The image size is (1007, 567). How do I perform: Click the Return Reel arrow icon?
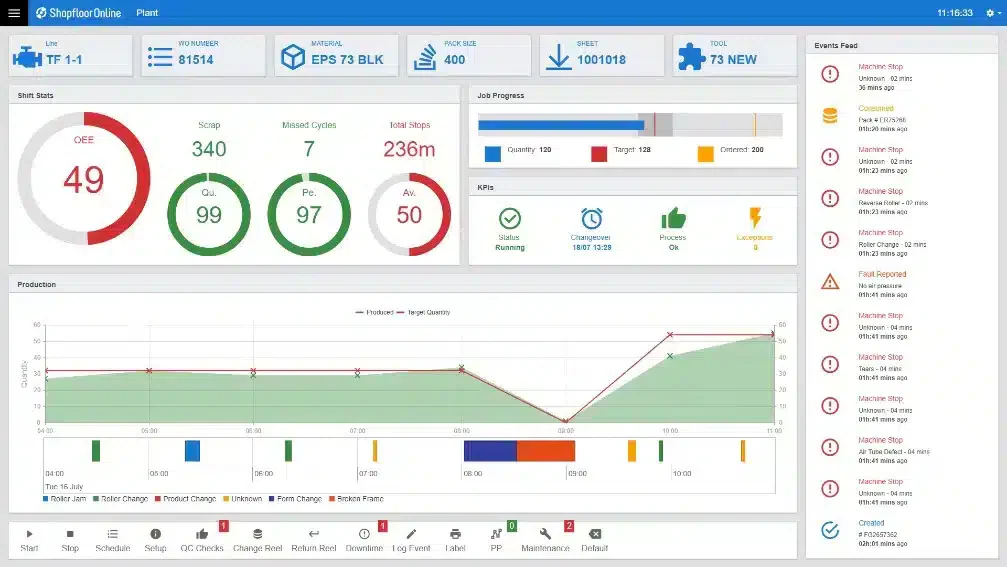pyautogui.click(x=313, y=534)
